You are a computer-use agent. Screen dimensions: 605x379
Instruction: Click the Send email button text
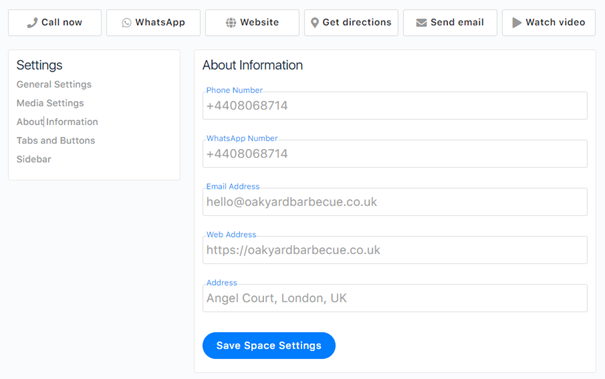point(457,22)
